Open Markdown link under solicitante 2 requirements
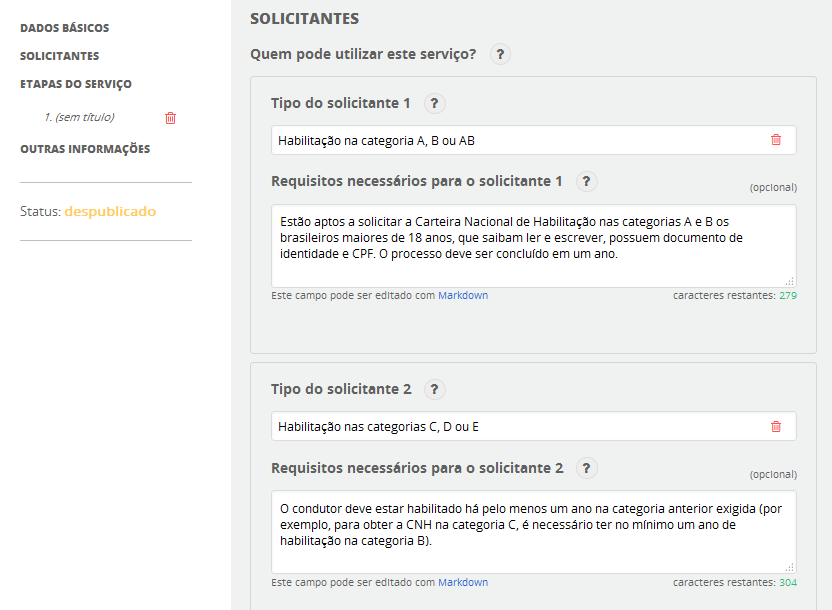This screenshot has height=610, width=832. 463,582
